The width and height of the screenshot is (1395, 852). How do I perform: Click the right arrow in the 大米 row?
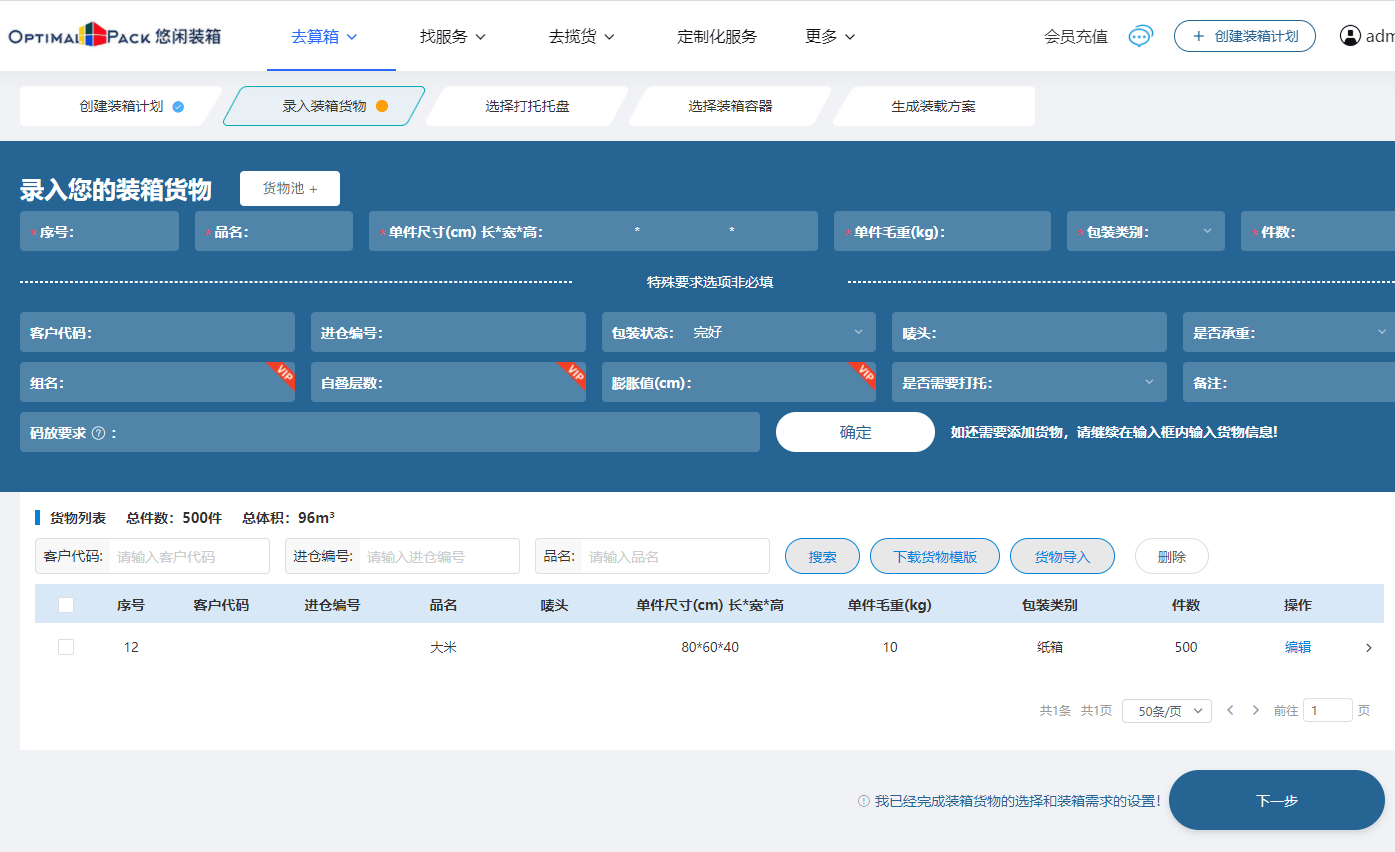[x=1369, y=648]
